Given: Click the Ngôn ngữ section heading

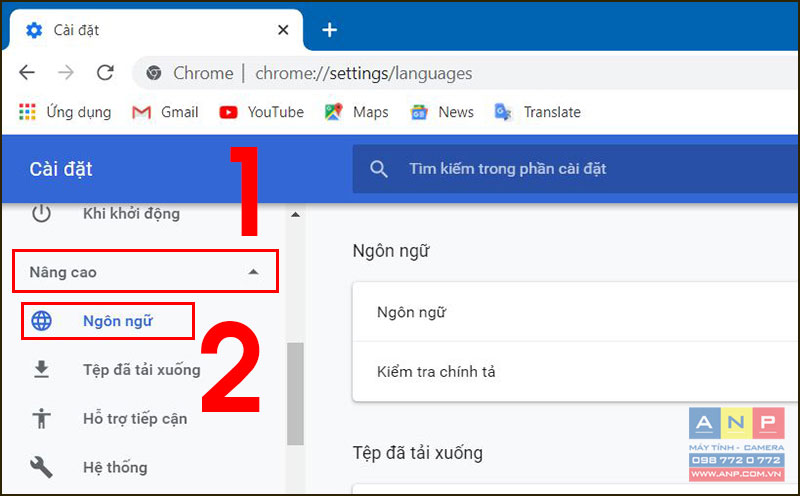Looking at the screenshot, I should [391, 251].
